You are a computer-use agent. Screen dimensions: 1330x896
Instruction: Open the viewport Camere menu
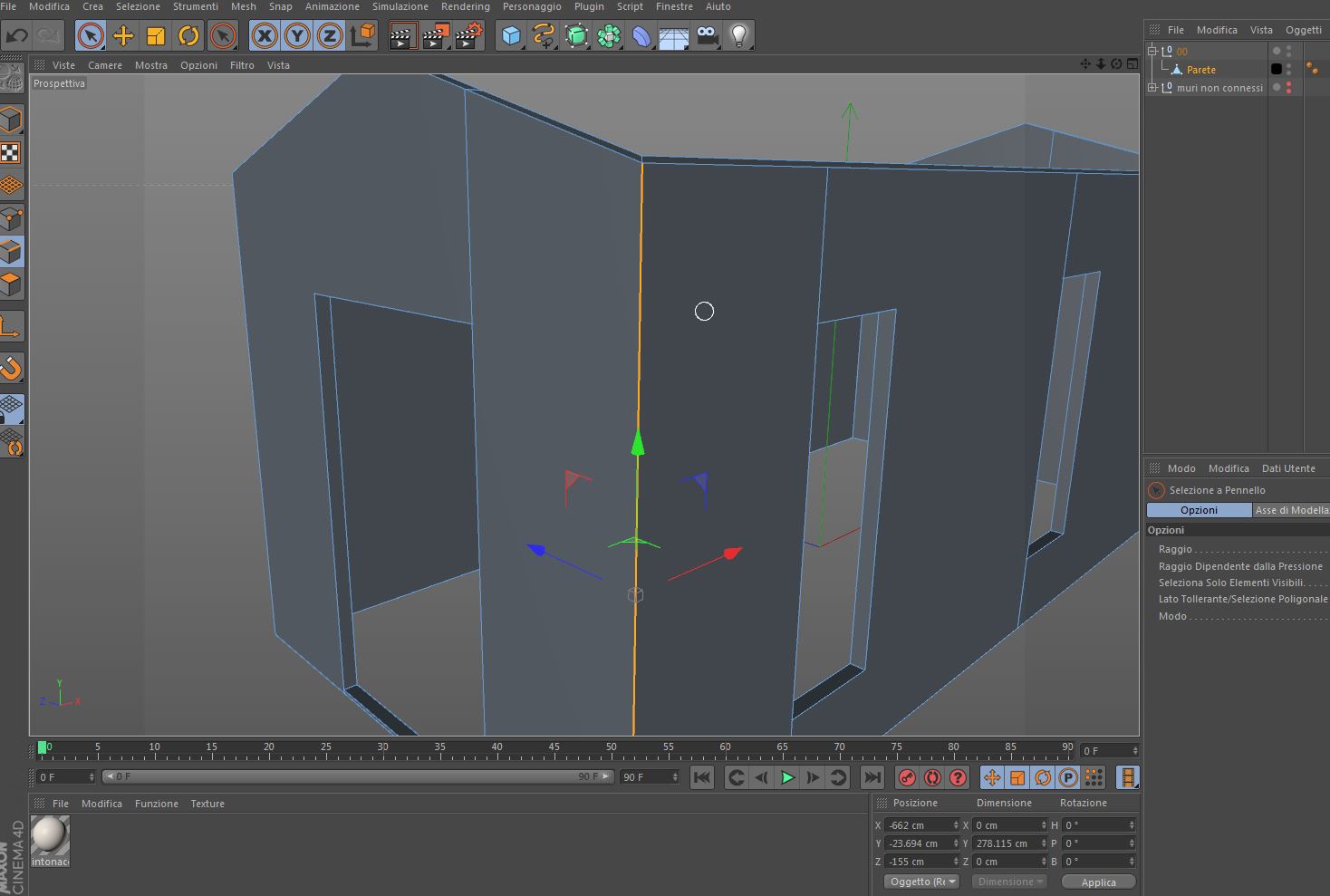105,65
